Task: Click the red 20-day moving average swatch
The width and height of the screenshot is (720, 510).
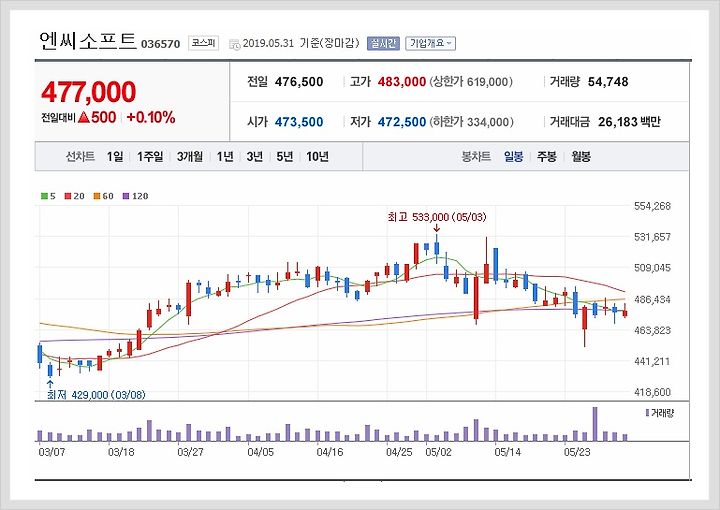Action: click(68, 196)
